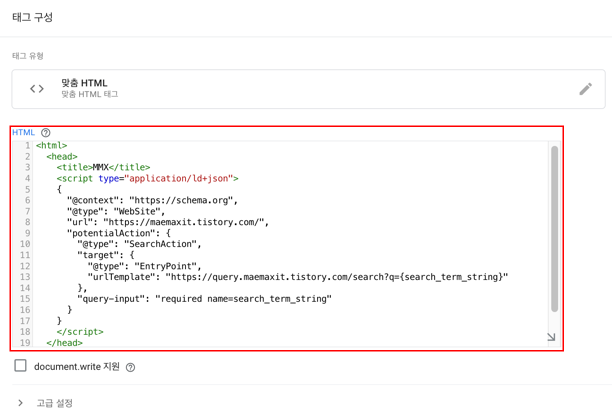Click the closing </script> tag line
The width and height of the screenshot is (612, 416).
(x=80, y=332)
